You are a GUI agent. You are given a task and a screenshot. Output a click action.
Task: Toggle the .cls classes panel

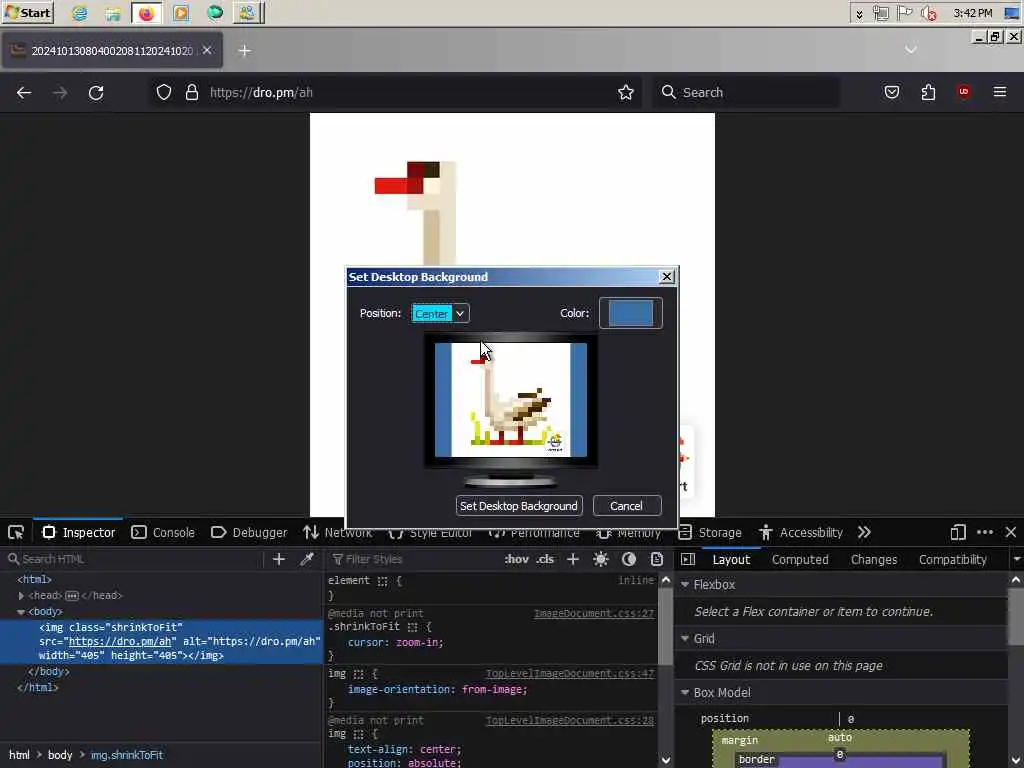545,559
